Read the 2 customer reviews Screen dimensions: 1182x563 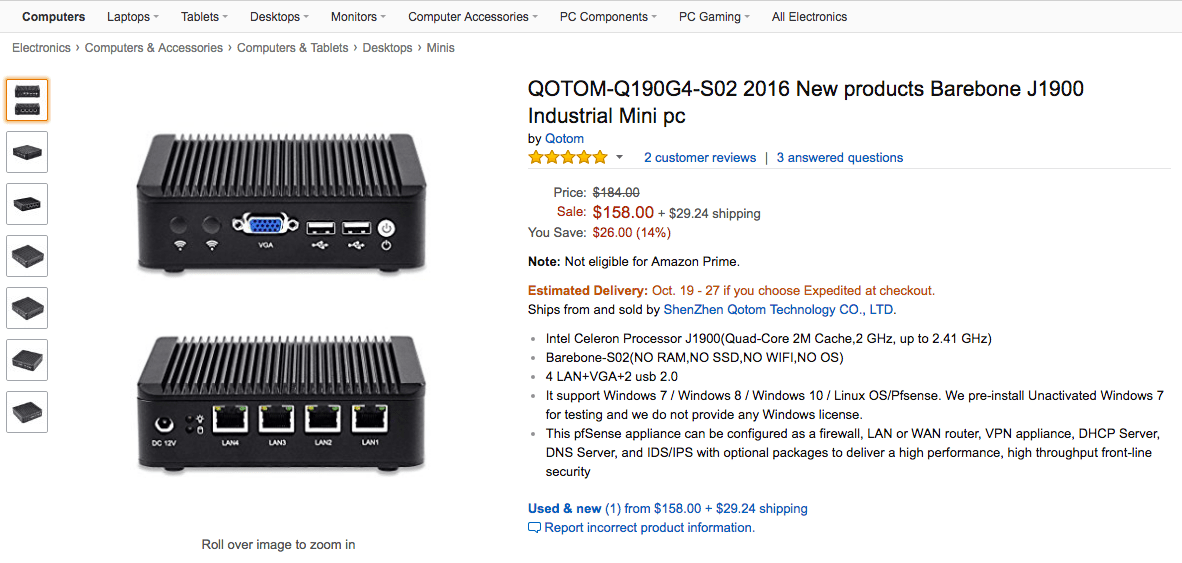pos(700,158)
